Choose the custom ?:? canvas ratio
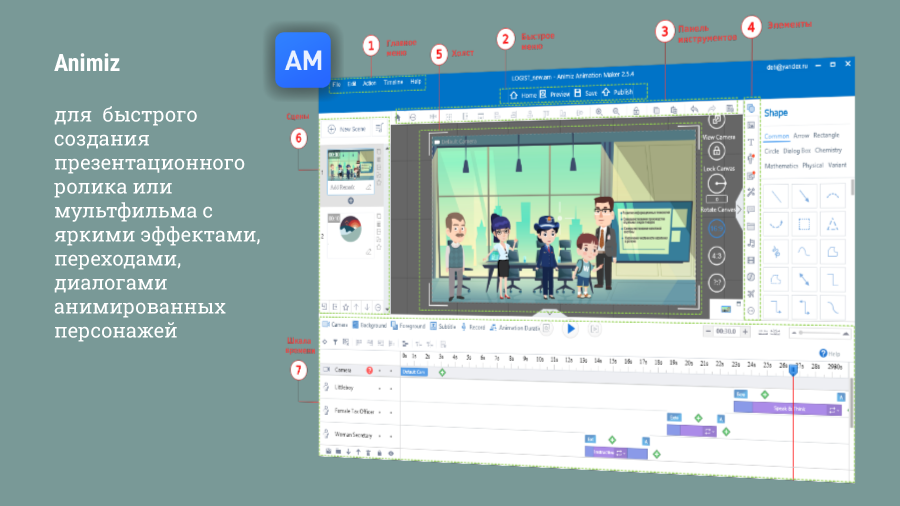This screenshot has height=506, width=900. coord(716,282)
